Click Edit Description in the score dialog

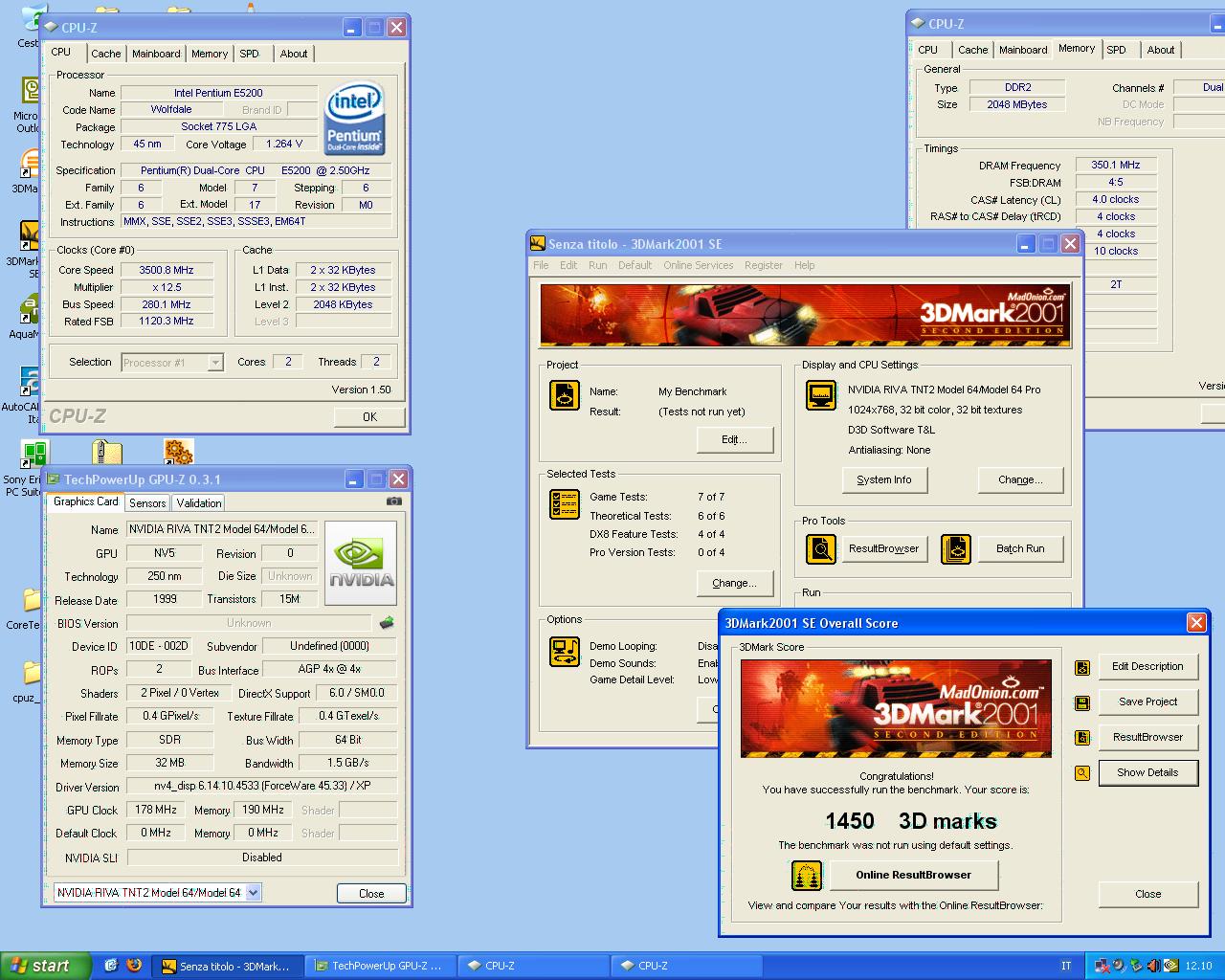[x=1147, y=666]
